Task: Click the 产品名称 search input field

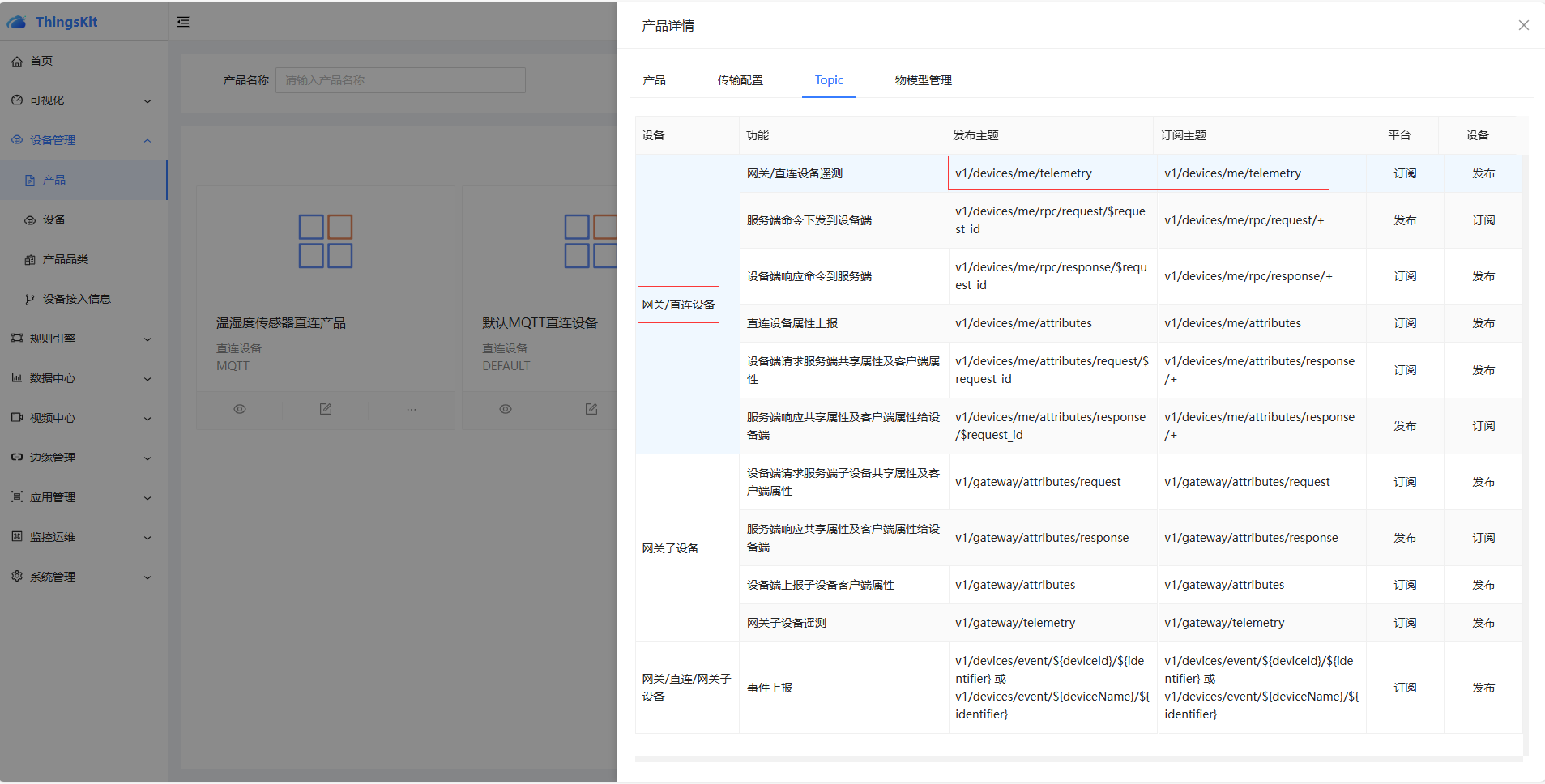Action: point(400,80)
